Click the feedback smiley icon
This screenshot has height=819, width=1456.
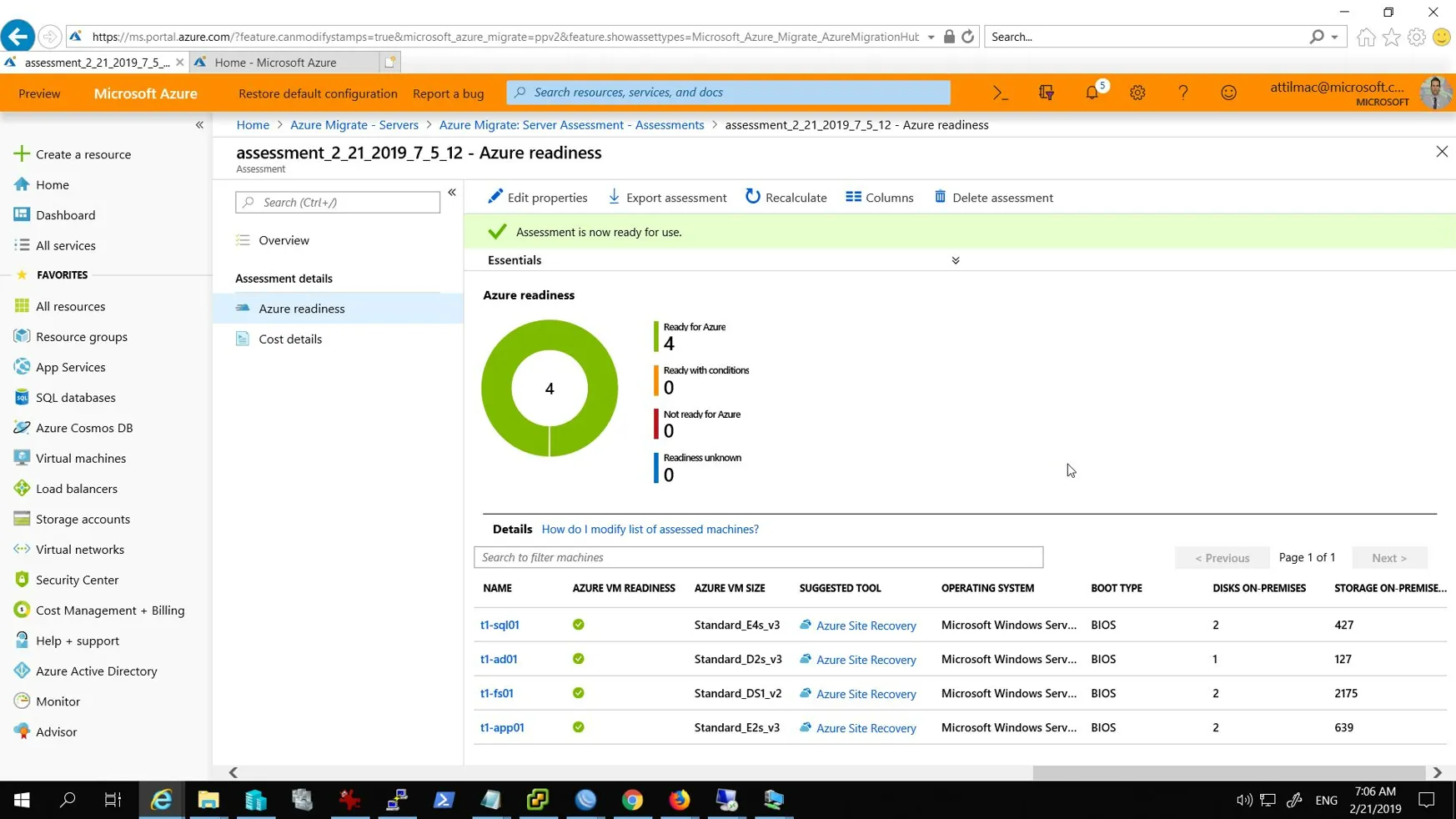click(1228, 93)
